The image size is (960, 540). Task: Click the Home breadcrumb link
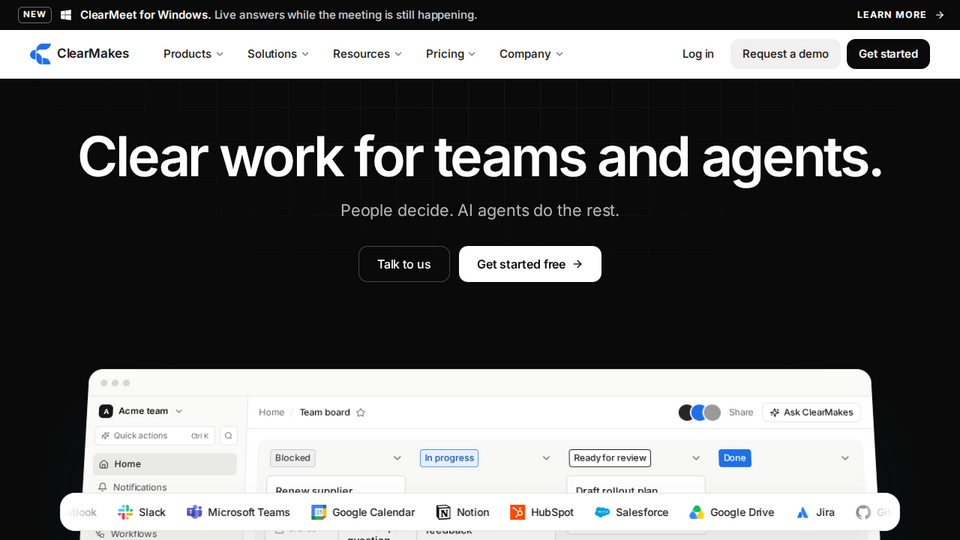click(271, 412)
